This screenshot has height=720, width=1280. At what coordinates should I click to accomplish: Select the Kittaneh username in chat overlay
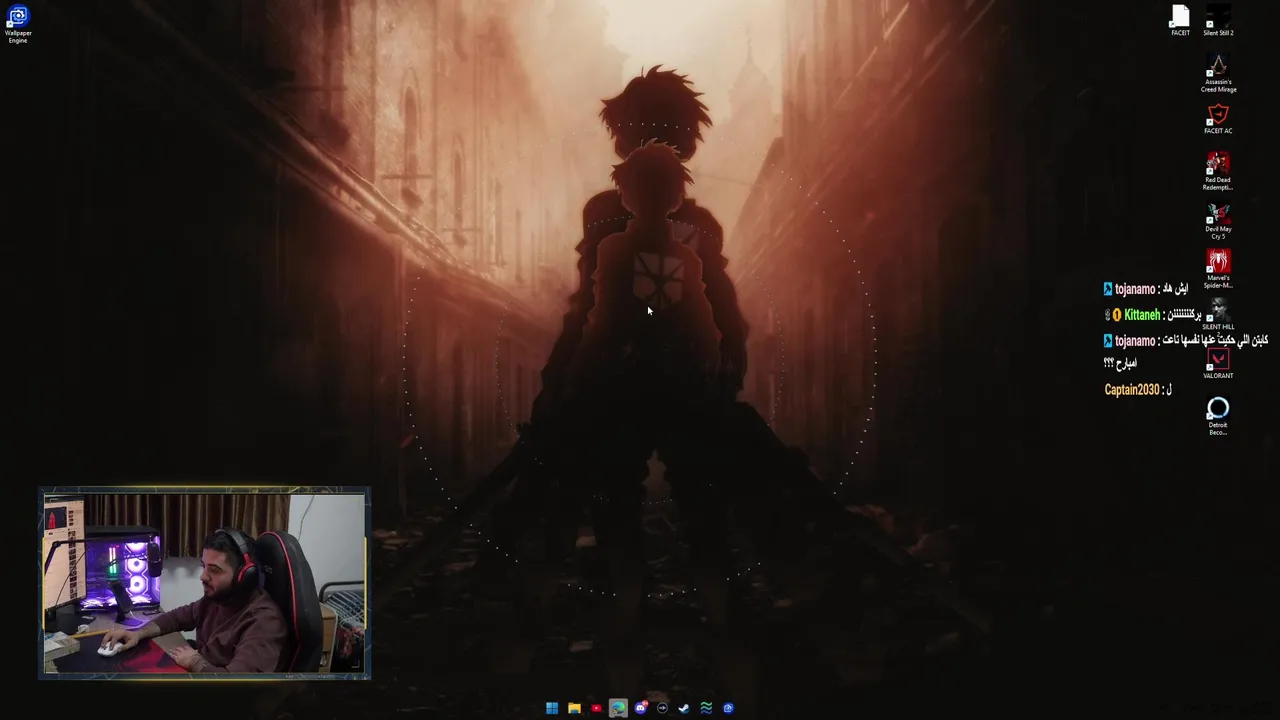coord(1142,315)
